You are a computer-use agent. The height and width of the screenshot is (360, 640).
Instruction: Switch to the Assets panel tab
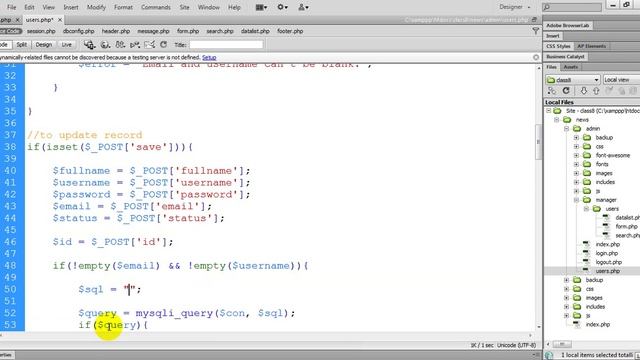571,67
